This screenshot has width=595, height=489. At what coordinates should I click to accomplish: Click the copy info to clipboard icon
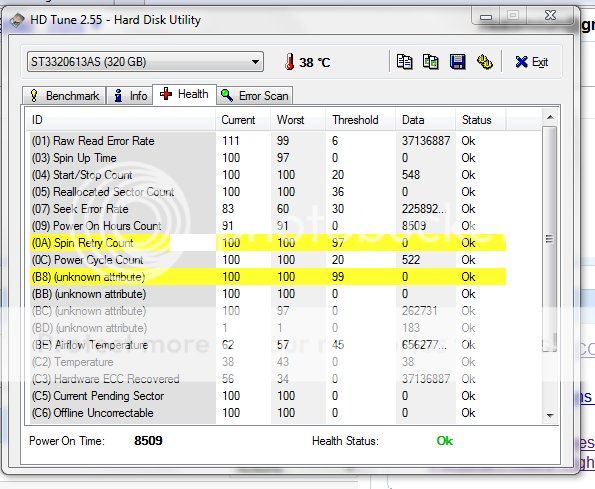(x=404, y=61)
